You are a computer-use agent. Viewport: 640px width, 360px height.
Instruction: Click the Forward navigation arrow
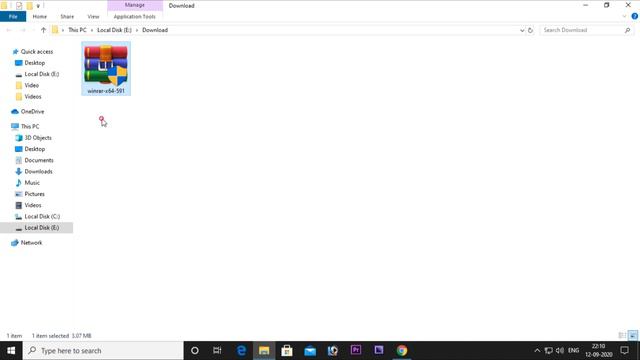[x=23, y=30]
